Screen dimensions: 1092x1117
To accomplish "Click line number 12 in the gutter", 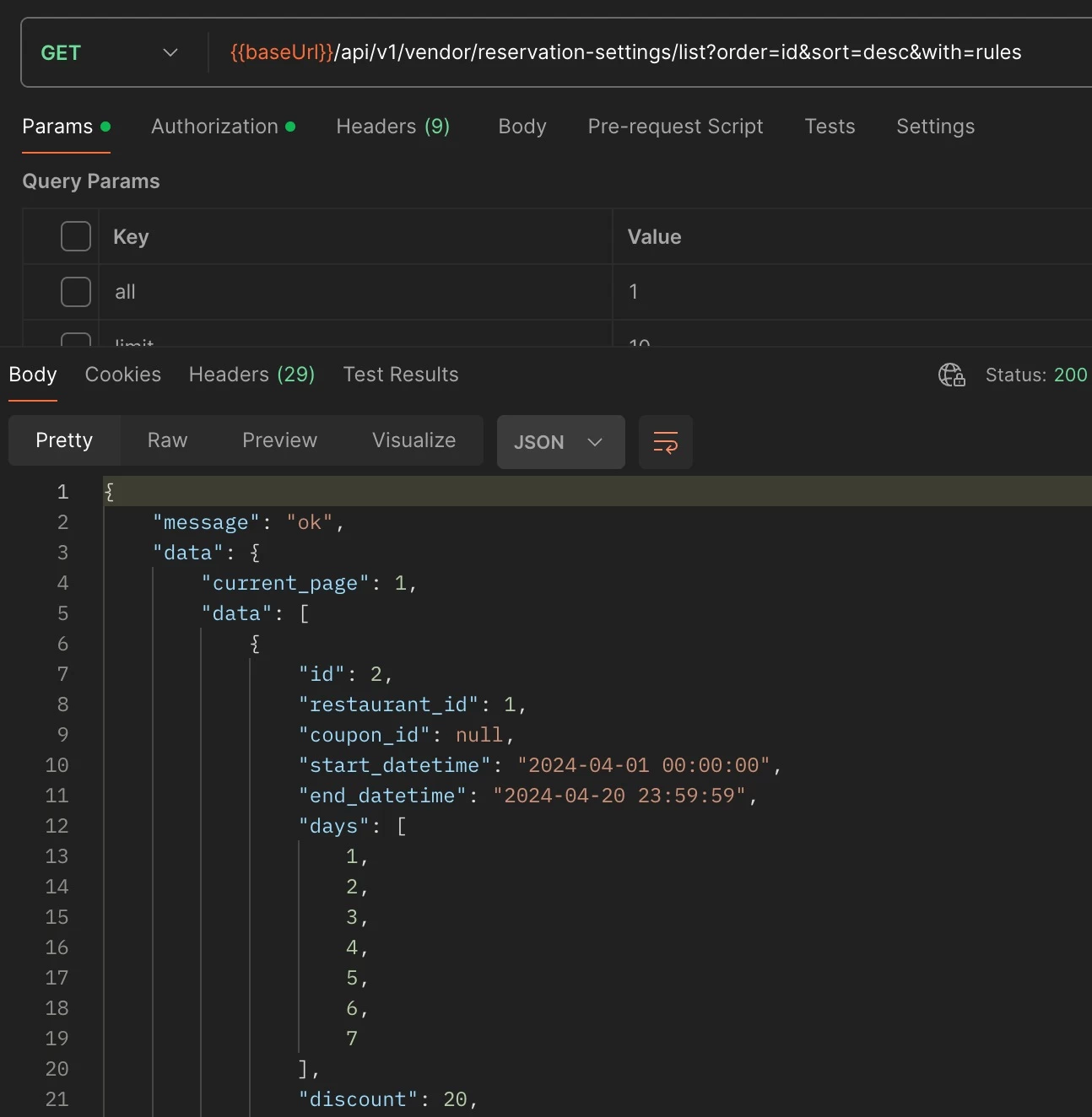I will click(57, 826).
